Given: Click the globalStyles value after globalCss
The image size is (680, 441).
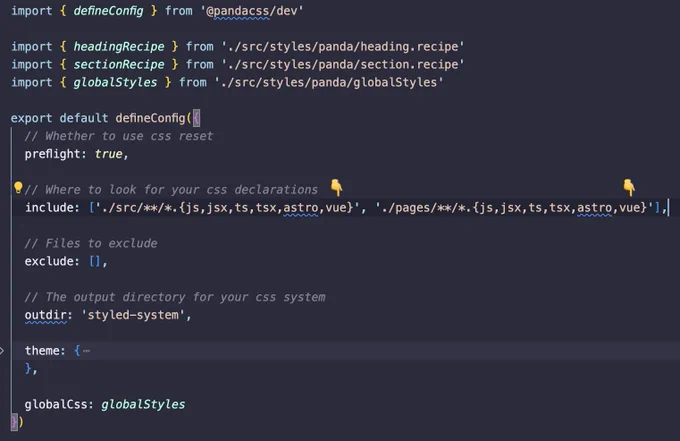Looking at the screenshot, I should pyautogui.click(x=143, y=404).
